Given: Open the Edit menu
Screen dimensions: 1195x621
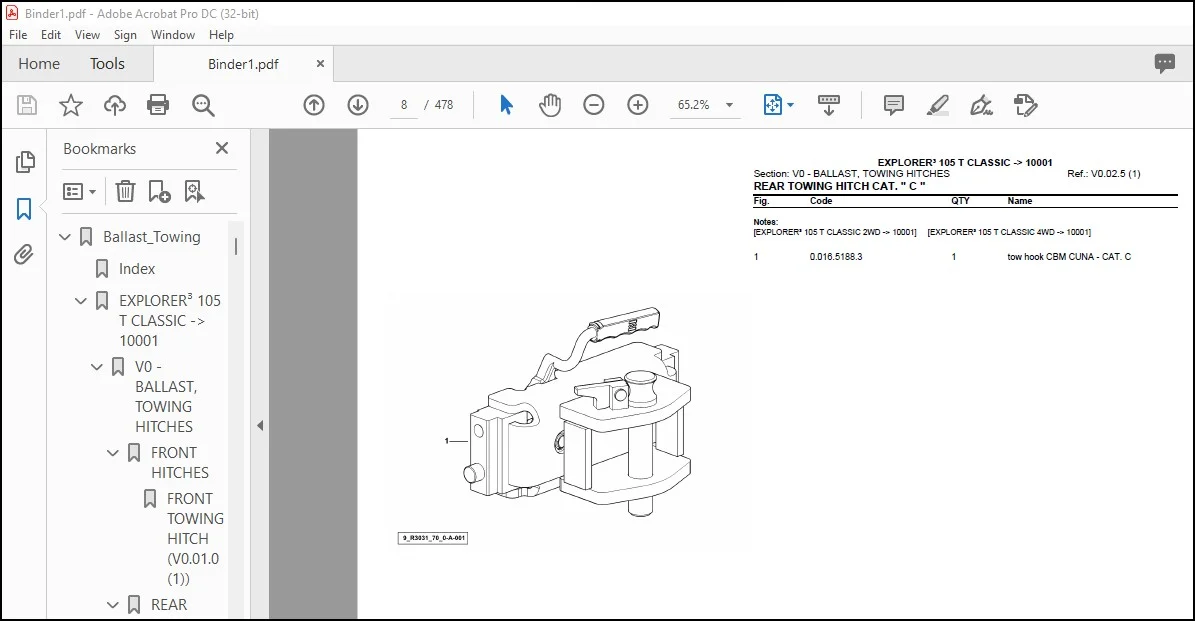Looking at the screenshot, I should click(51, 35).
